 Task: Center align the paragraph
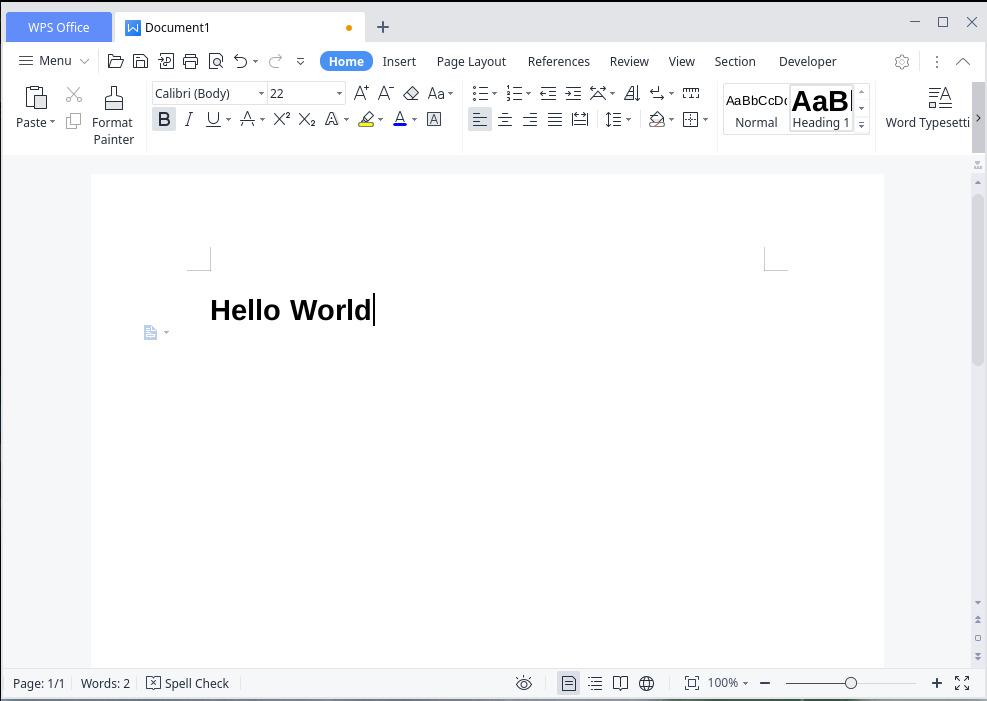[505, 119]
